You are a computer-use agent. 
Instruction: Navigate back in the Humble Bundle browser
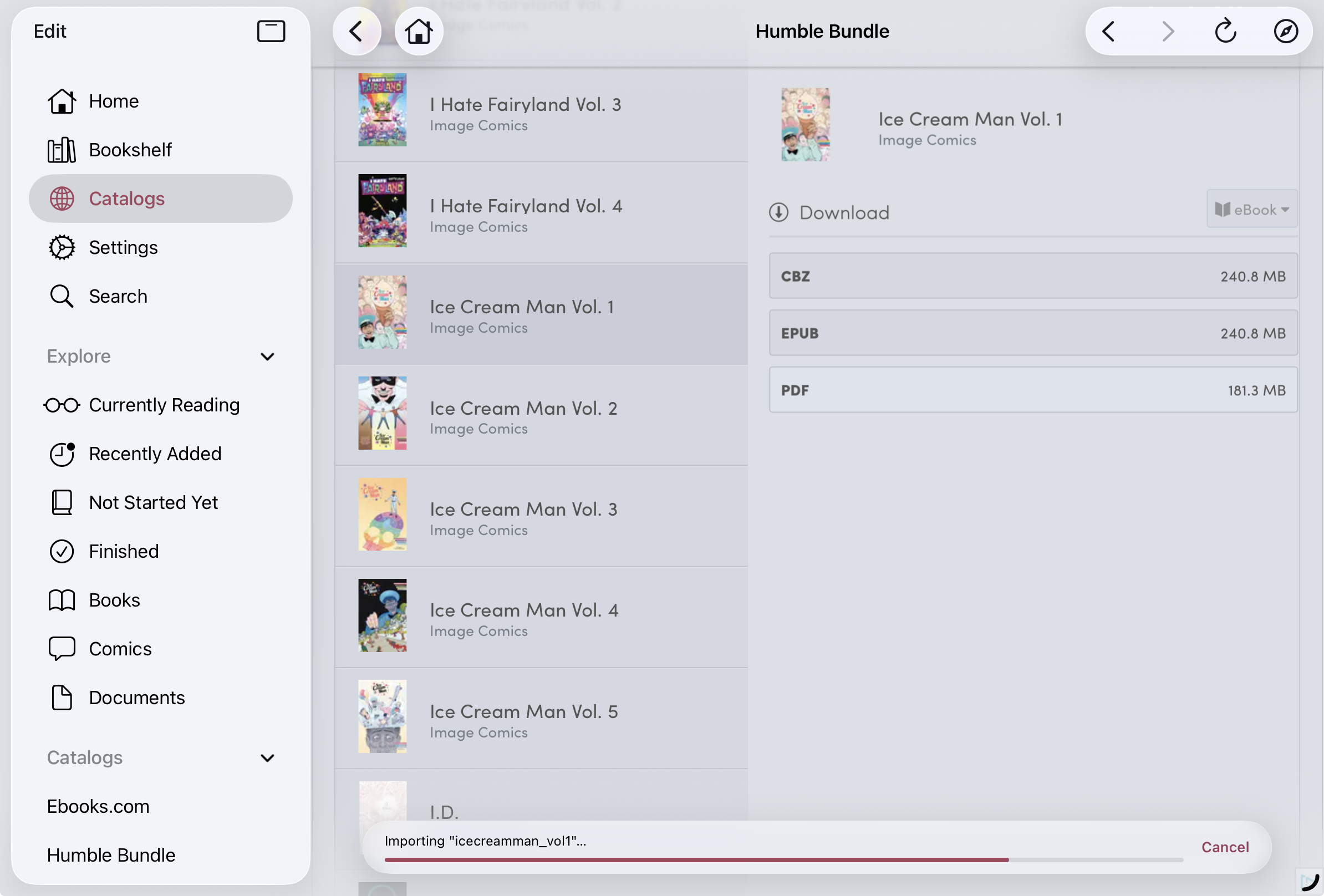pyautogui.click(x=1108, y=32)
